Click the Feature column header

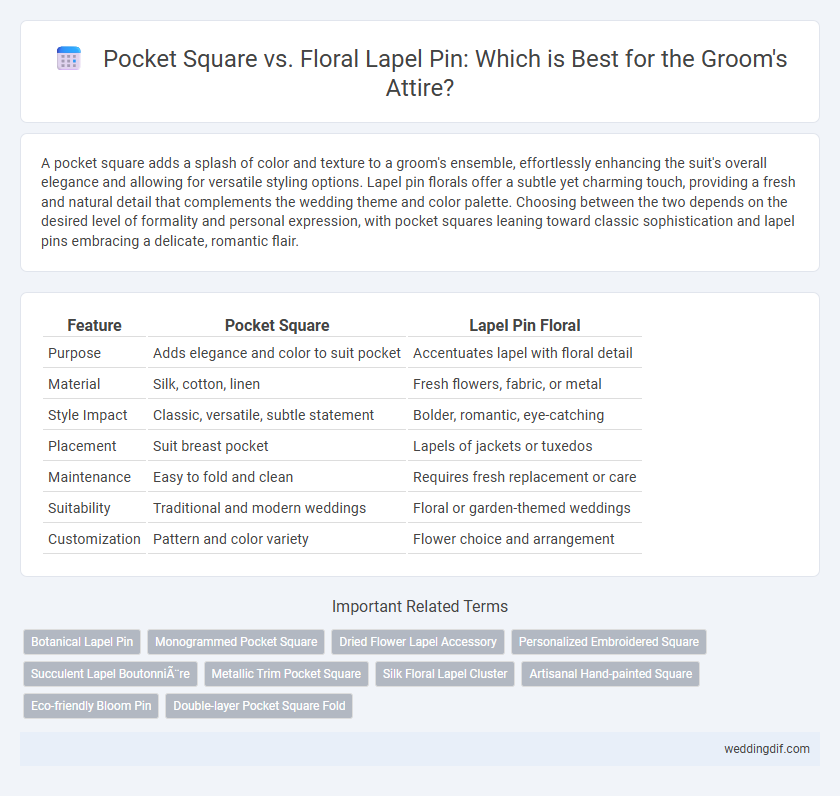pyautogui.click(x=94, y=325)
